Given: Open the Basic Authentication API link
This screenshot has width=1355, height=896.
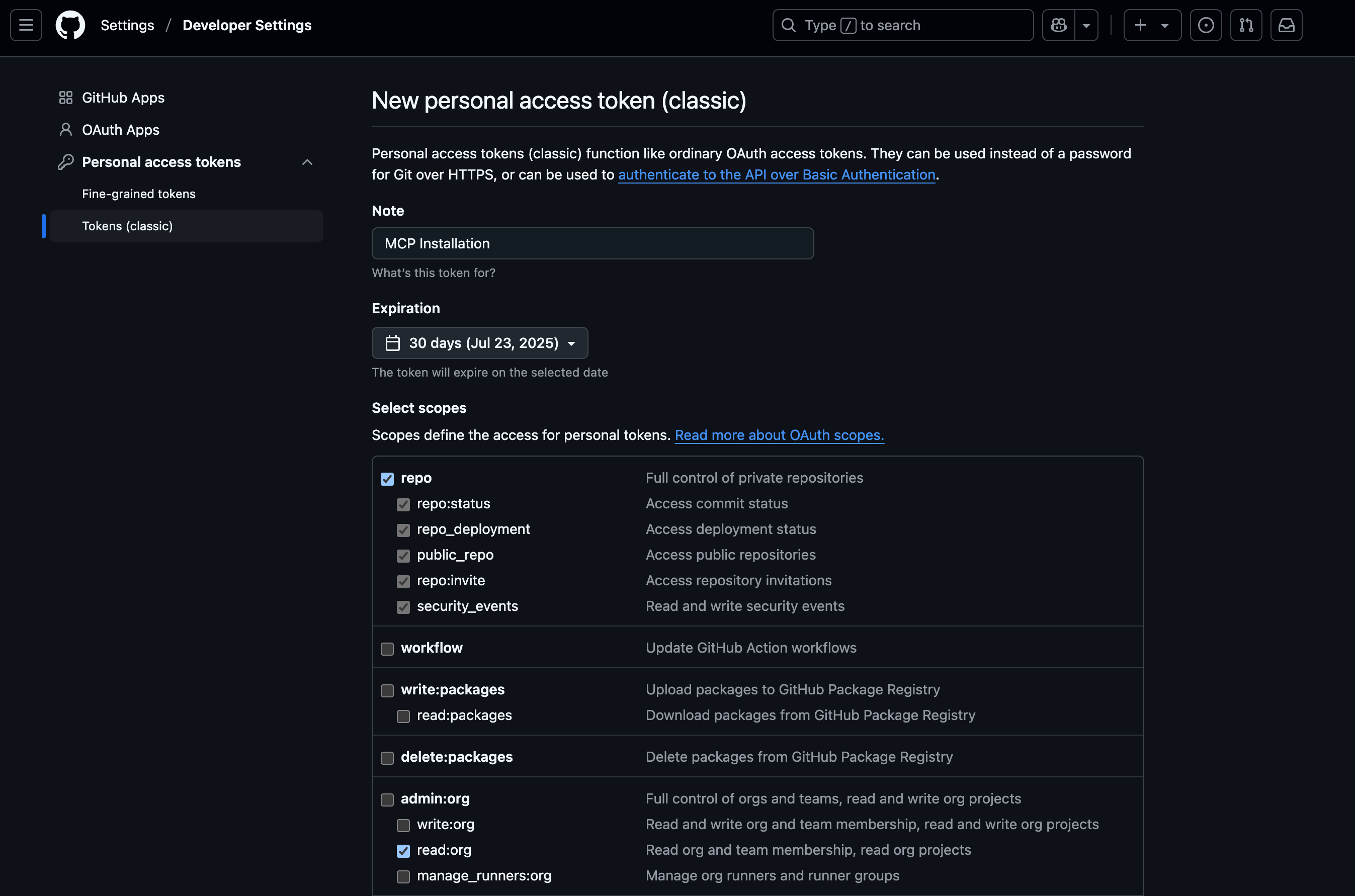Looking at the screenshot, I should 777,174.
